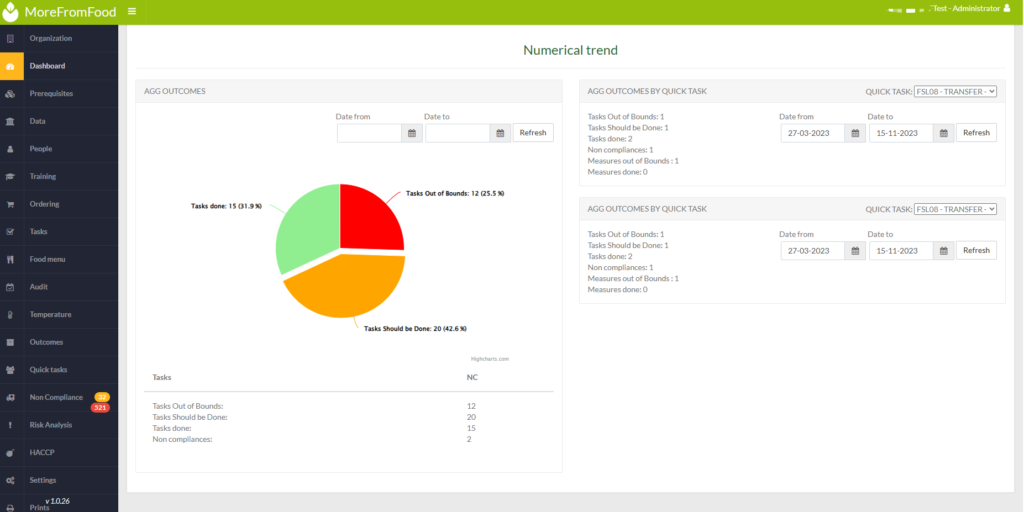Go to Risk Analysis in sidebar
This screenshot has width=1024, height=512.
(50, 425)
